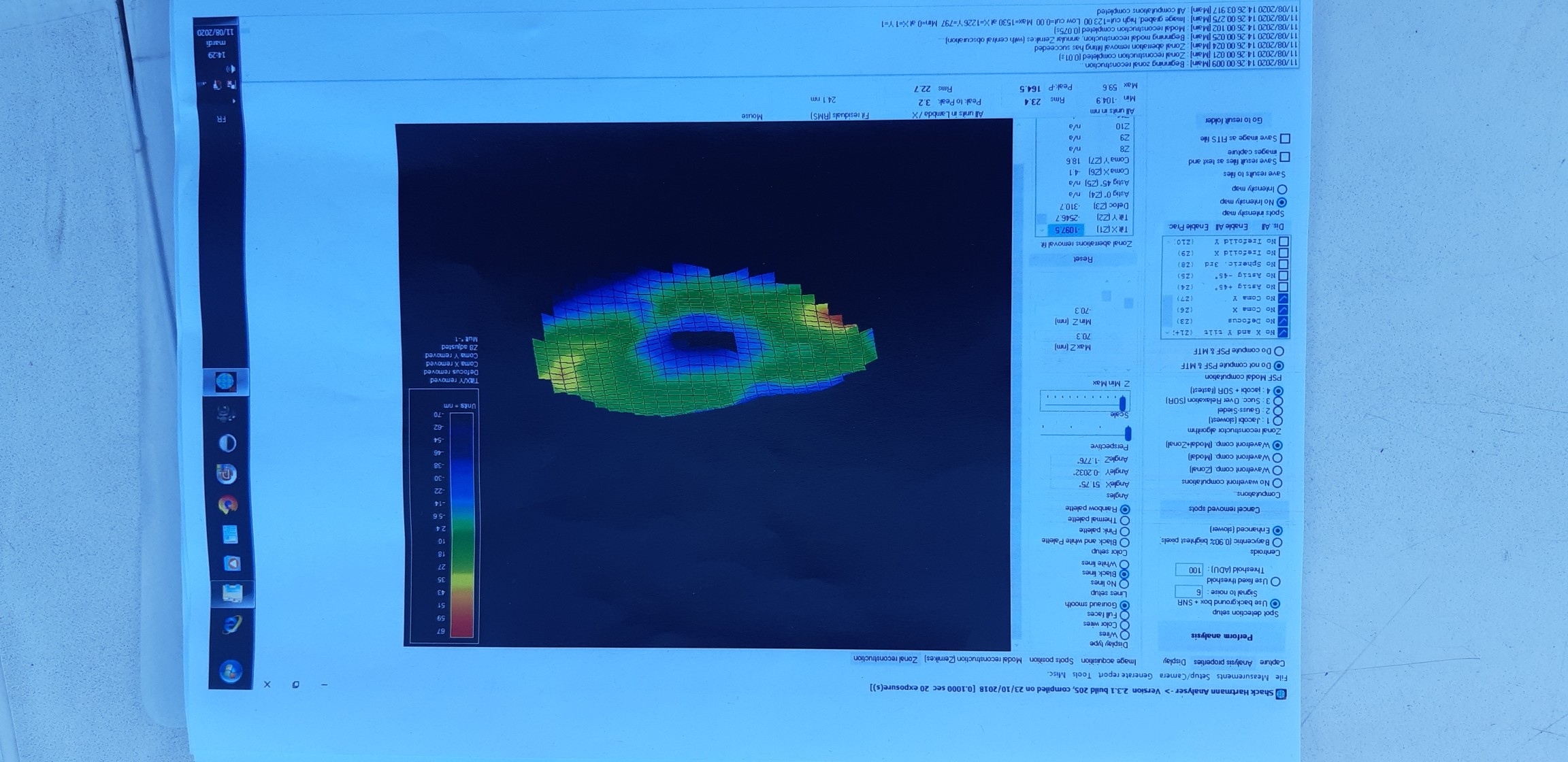Viewport: 1568px width, 762px height.
Task: Uncheck the No Defocus (Z3) checkbox
Action: coord(1283,321)
